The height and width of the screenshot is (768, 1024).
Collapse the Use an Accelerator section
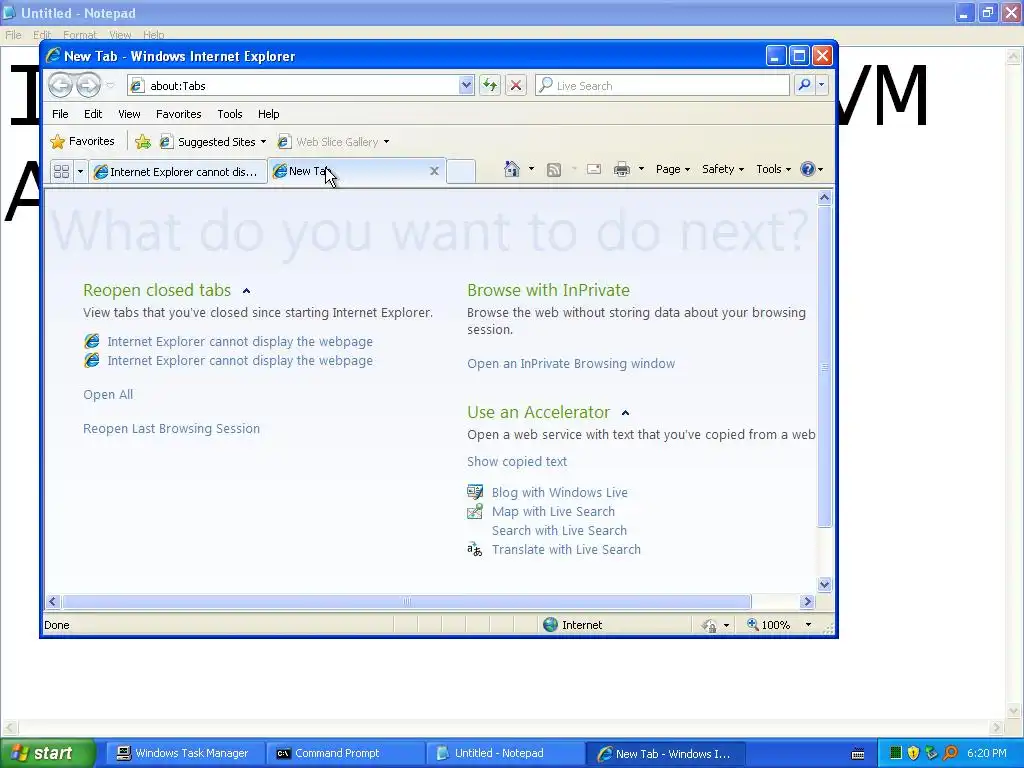(x=625, y=413)
